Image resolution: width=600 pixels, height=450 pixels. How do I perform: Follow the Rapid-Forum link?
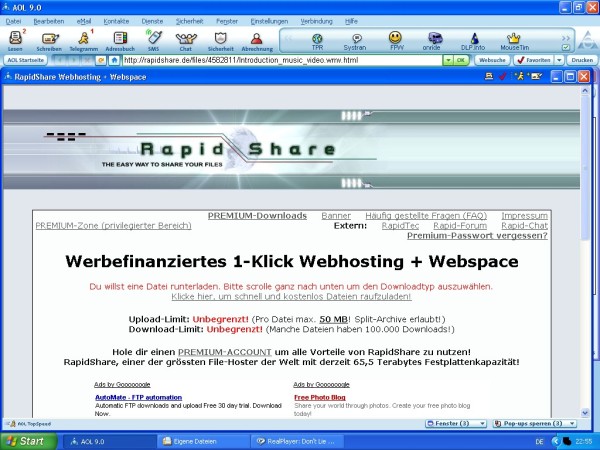460,226
